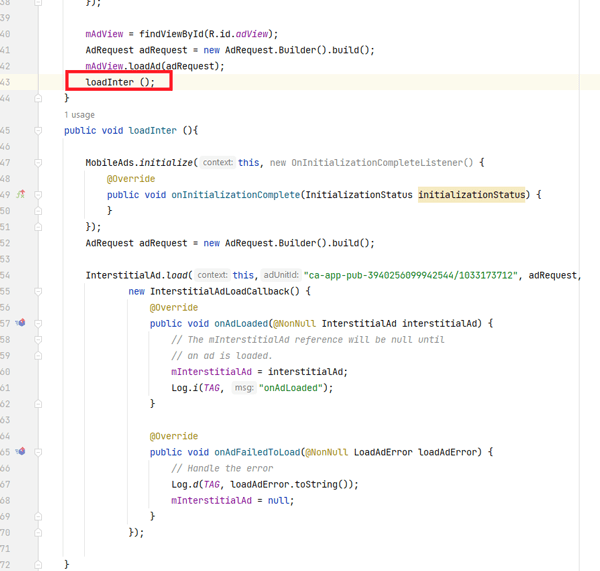Click mAdView in the findViewById assignment
This screenshot has height=571, width=600.
pos(104,34)
